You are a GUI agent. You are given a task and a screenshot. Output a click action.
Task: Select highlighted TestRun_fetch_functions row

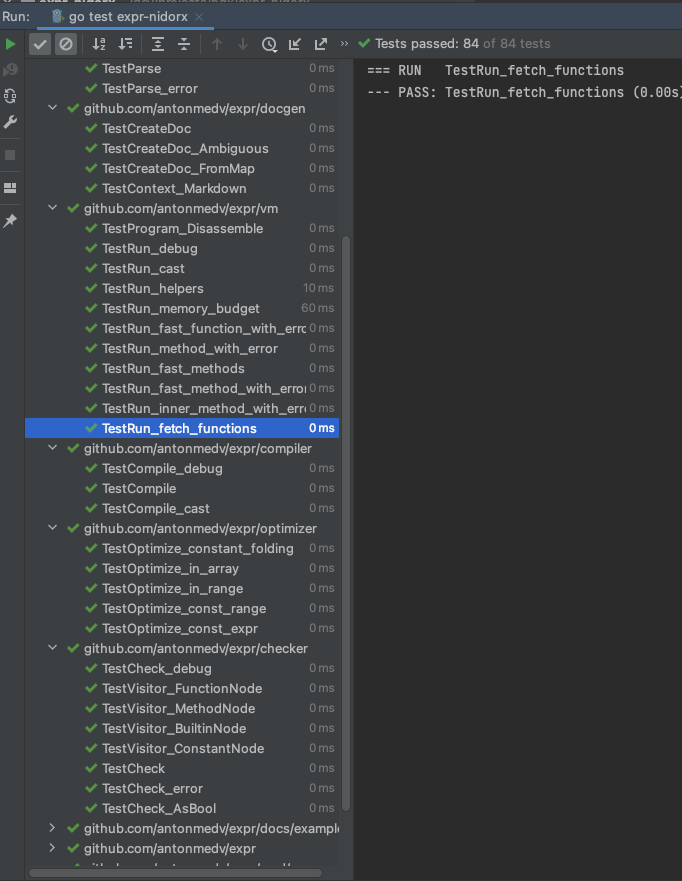tap(182, 428)
